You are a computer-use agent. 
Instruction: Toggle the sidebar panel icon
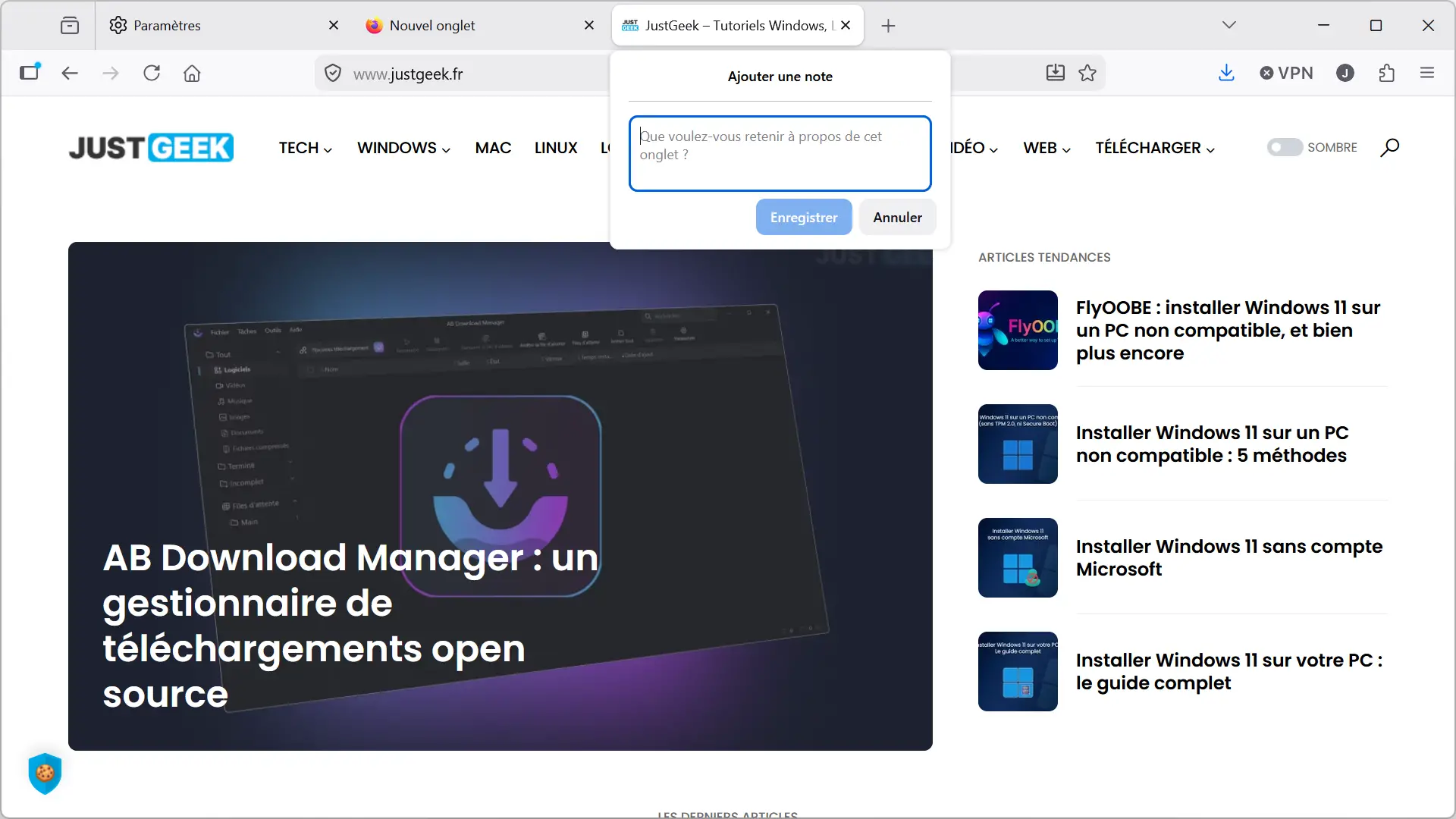pyautogui.click(x=30, y=73)
